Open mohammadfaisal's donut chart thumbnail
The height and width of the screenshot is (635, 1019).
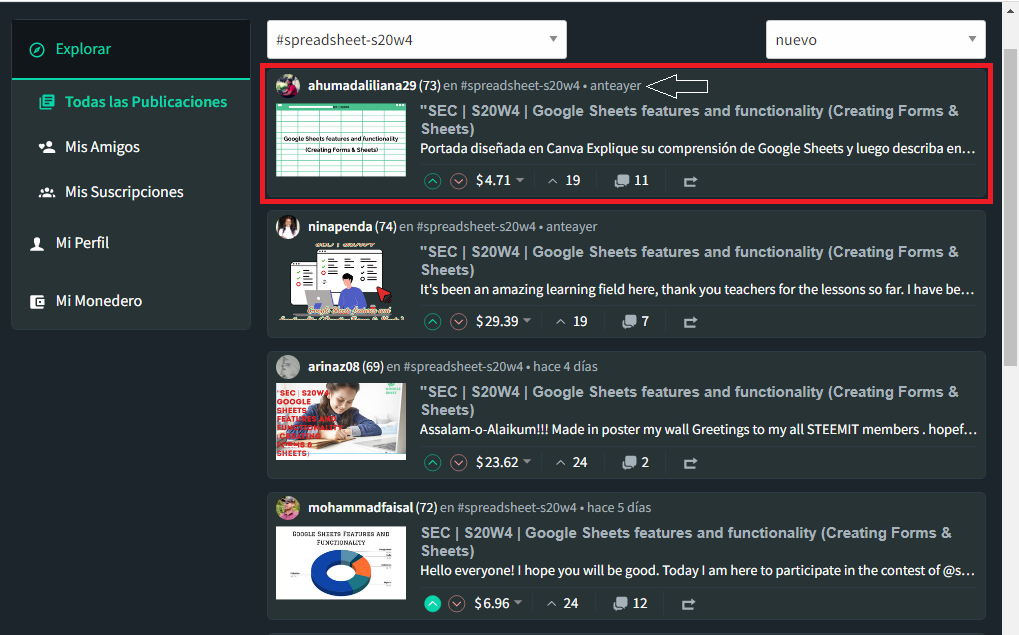click(341, 563)
